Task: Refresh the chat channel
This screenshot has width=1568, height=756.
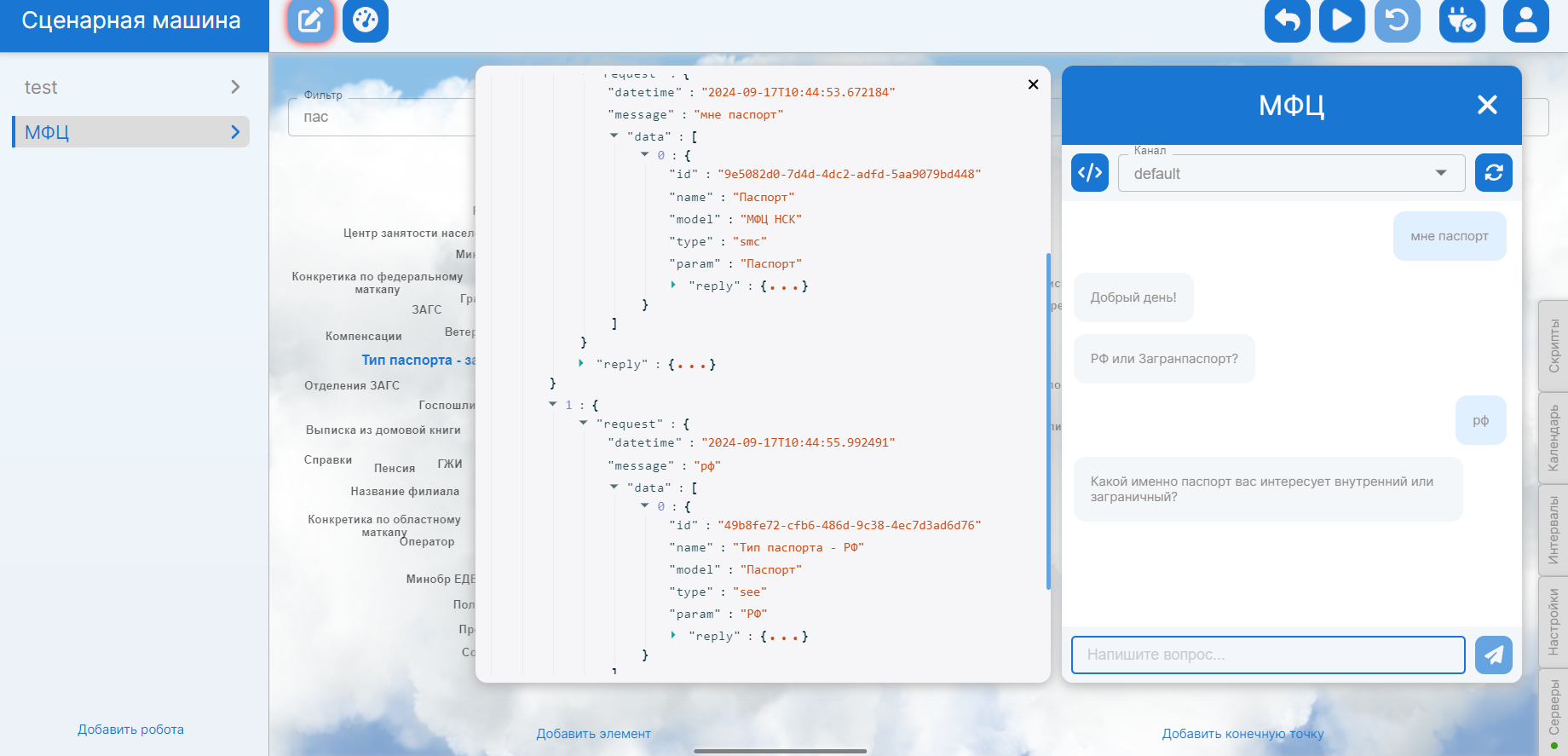Action: click(x=1494, y=173)
